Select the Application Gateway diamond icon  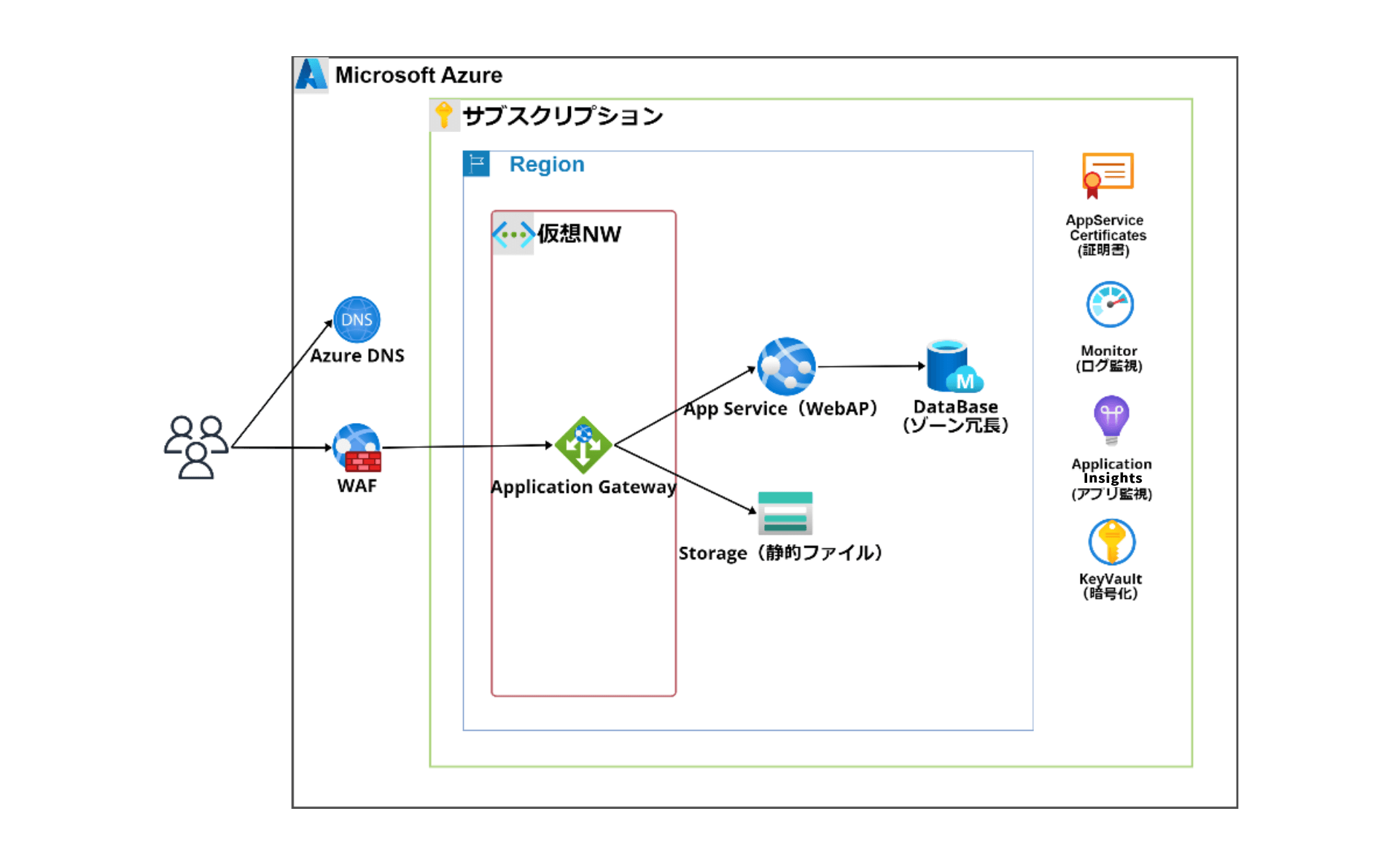[x=583, y=445]
